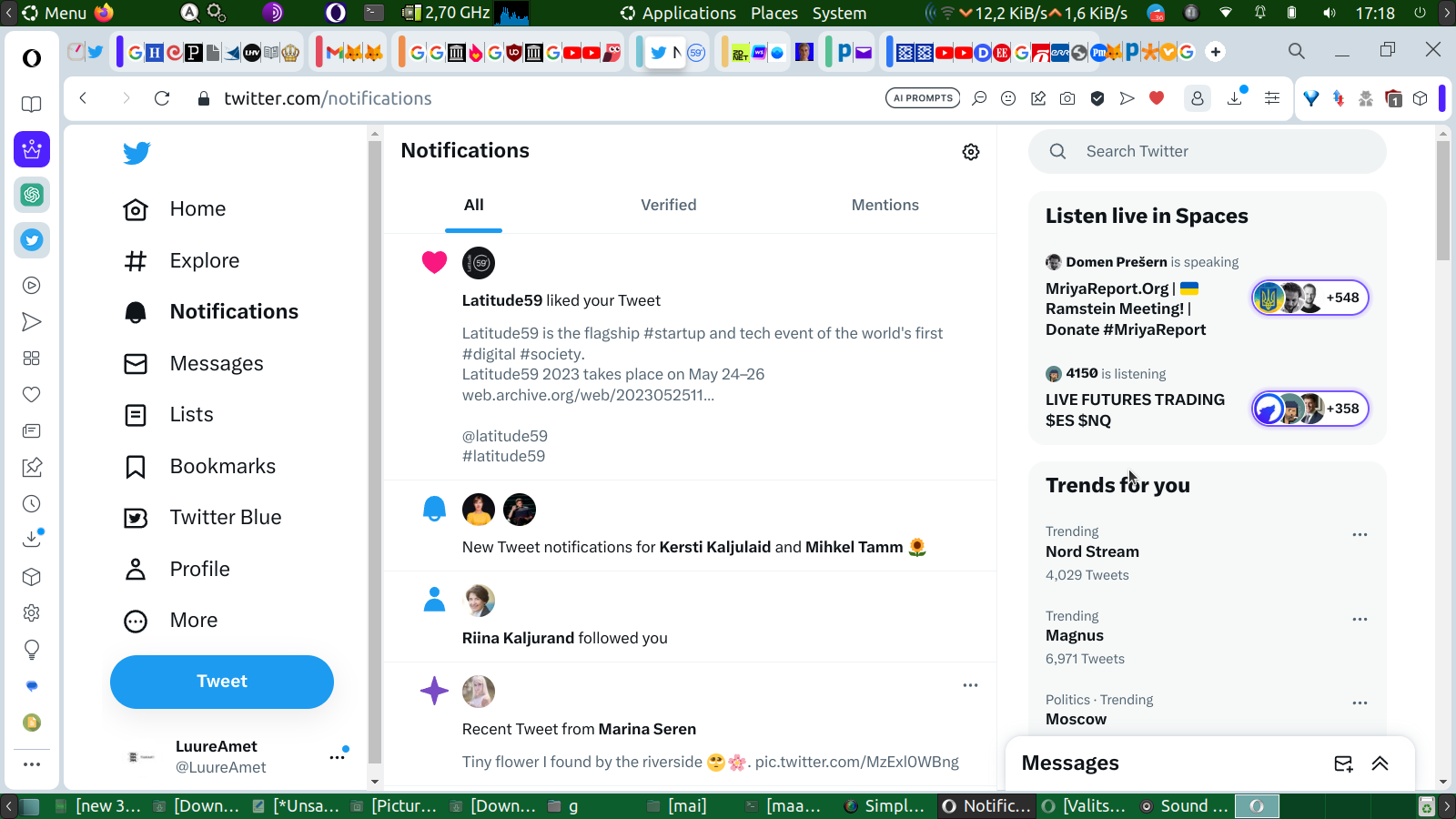Open Profile in the navigation
The width and height of the screenshot is (1456, 819).
click(177, 570)
